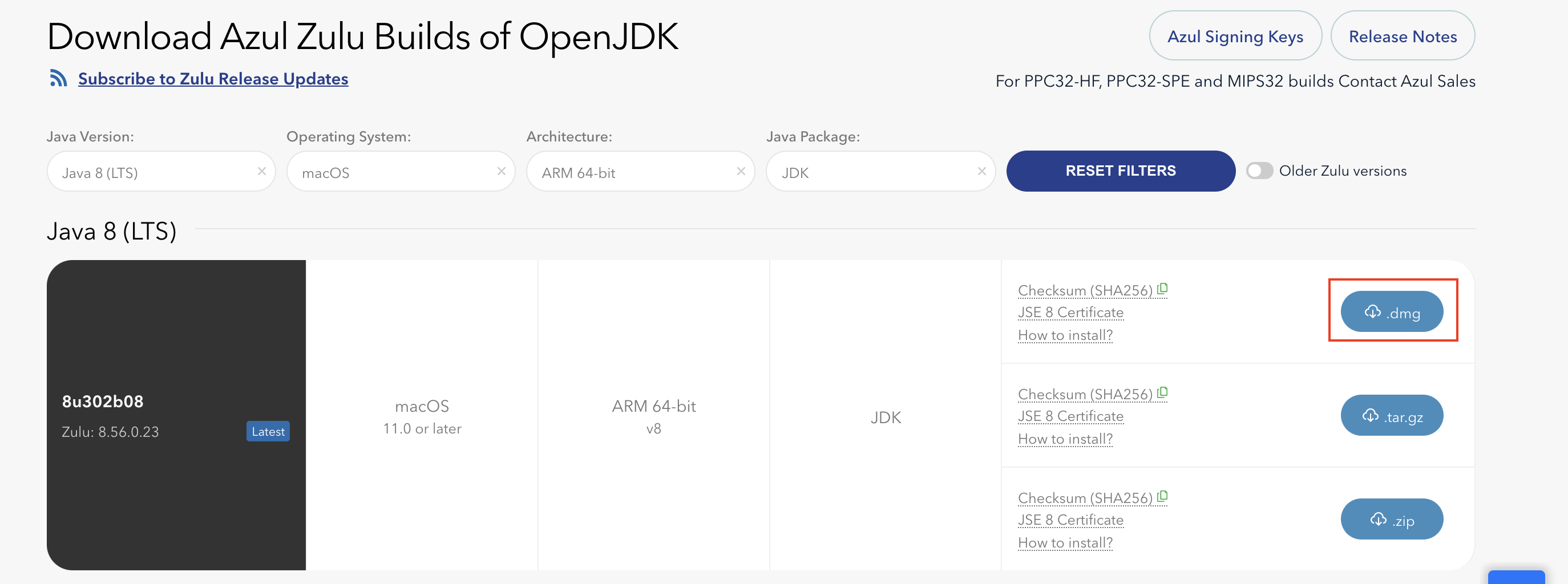Viewport: 1568px width, 584px height.
Task: Click the RESET FILTERS button
Action: [x=1120, y=171]
